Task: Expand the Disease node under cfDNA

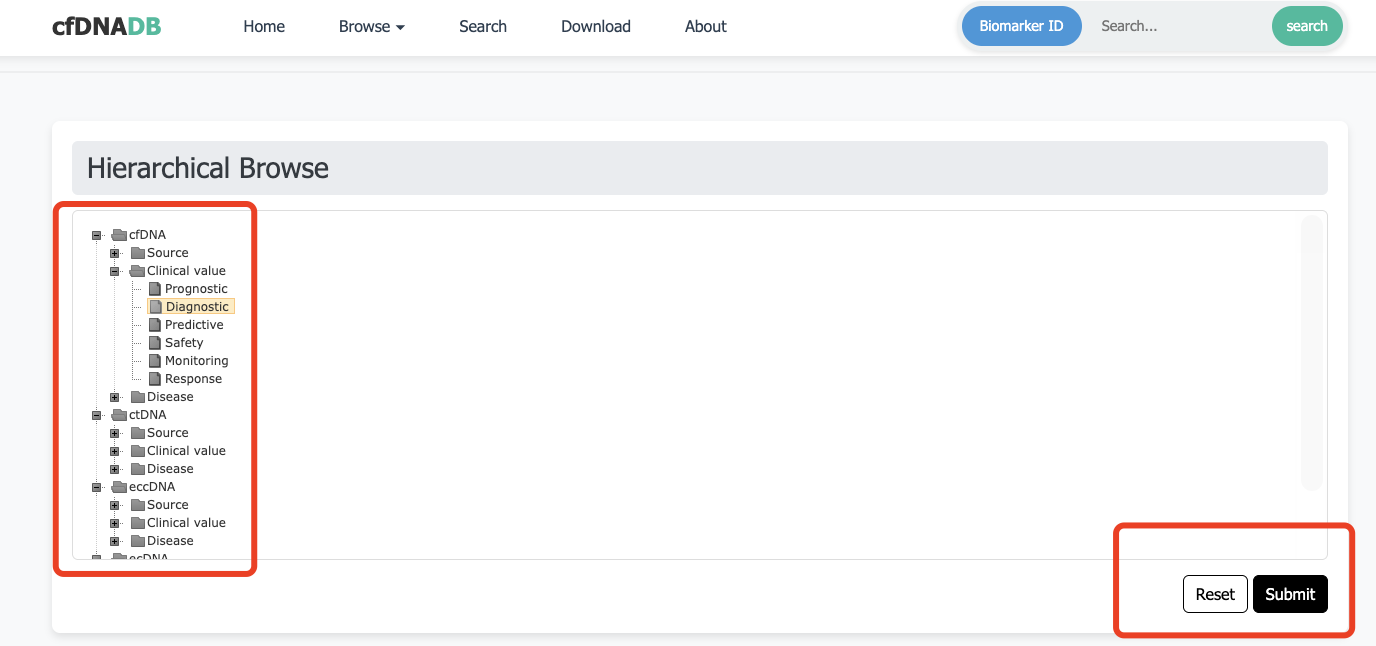Action: coord(115,397)
